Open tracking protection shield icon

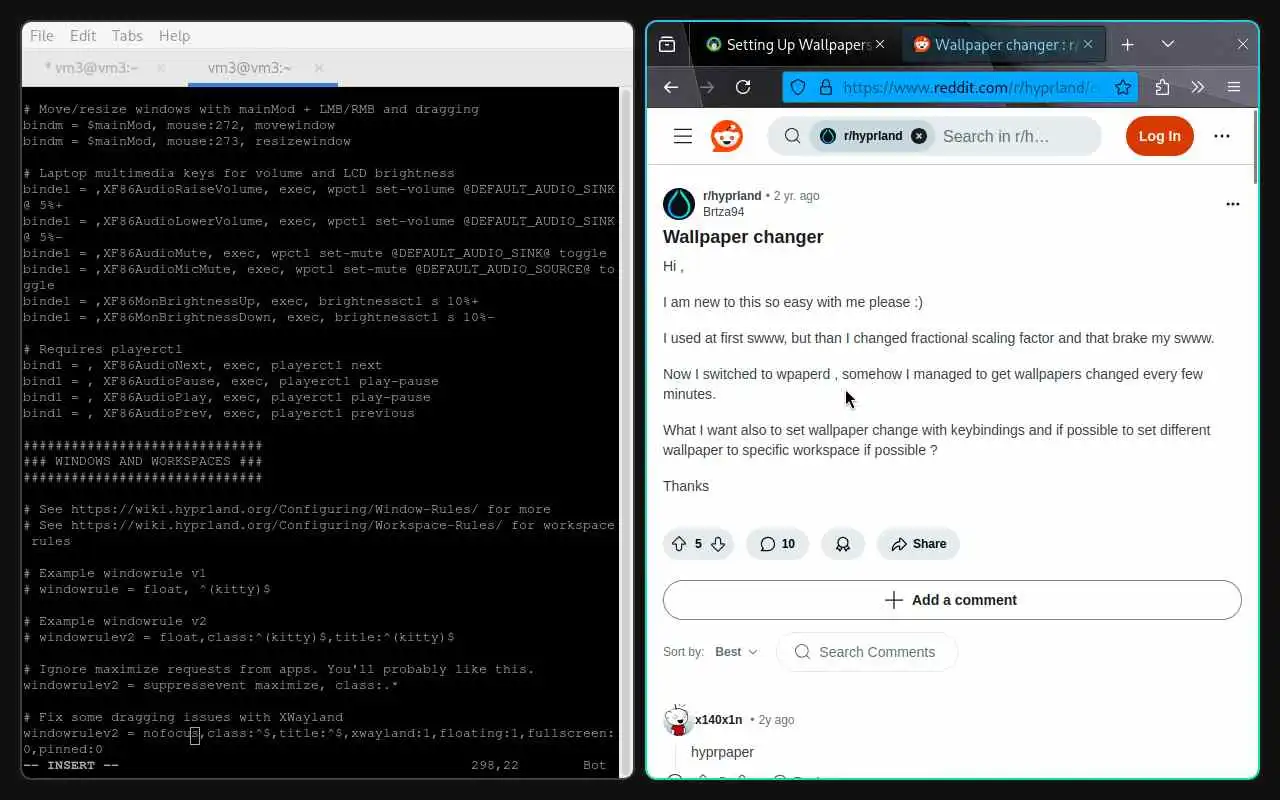798,87
